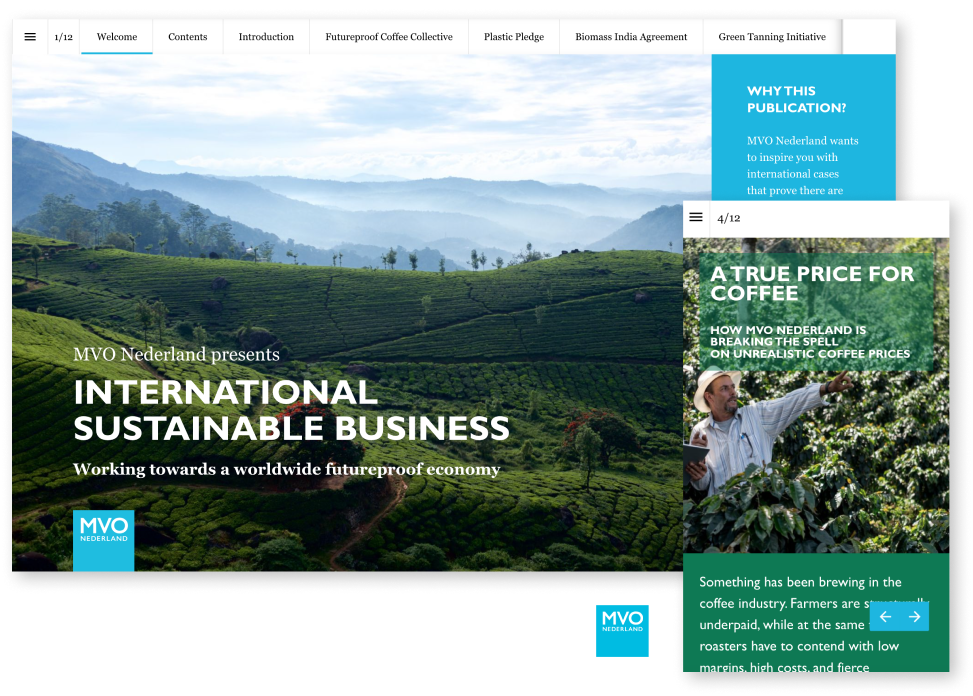This screenshot has width=973, height=696.
Task: Go to previous page with left arrow
Action: pyautogui.click(x=885, y=617)
